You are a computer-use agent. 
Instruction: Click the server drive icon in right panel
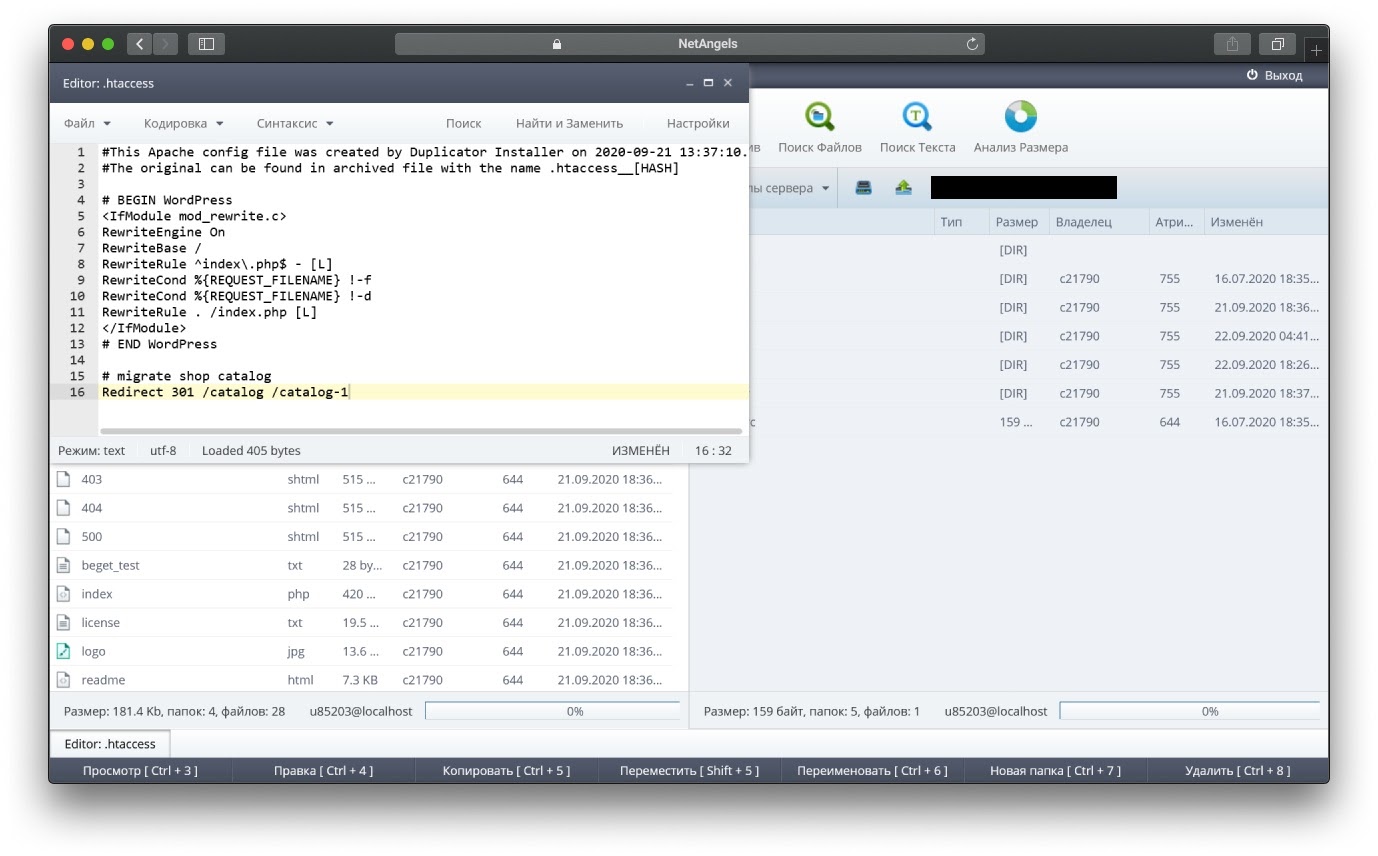[x=863, y=188]
